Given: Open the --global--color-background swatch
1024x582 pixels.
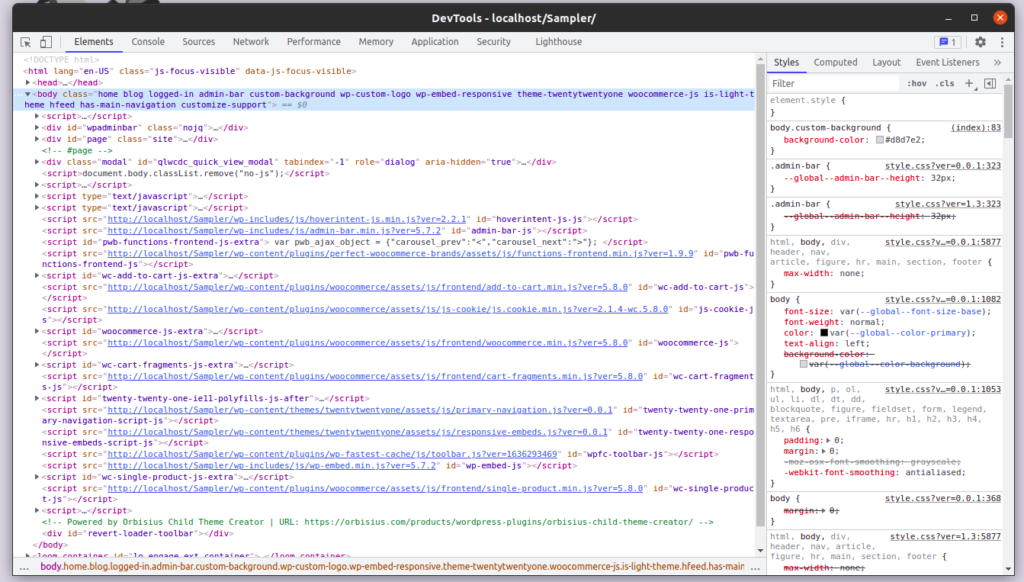Looking at the screenshot, I should pos(804,364).
